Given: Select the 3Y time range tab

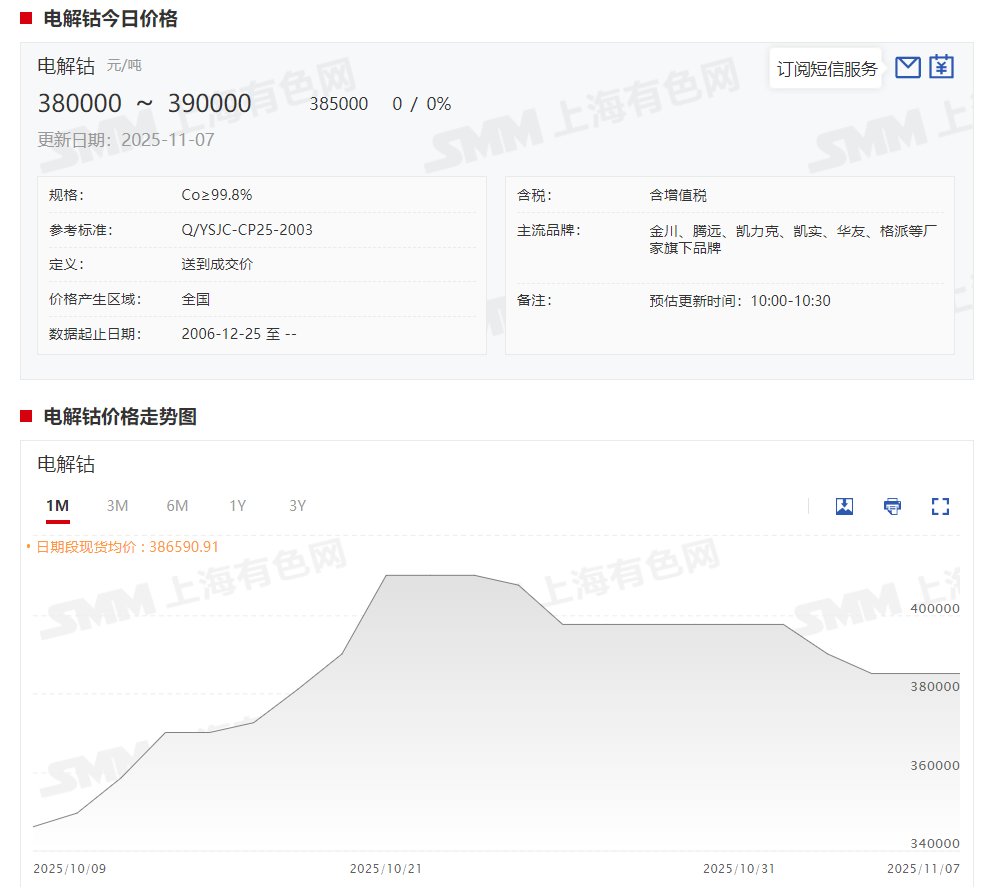Looking at the screenshot, I should point(297,506).
